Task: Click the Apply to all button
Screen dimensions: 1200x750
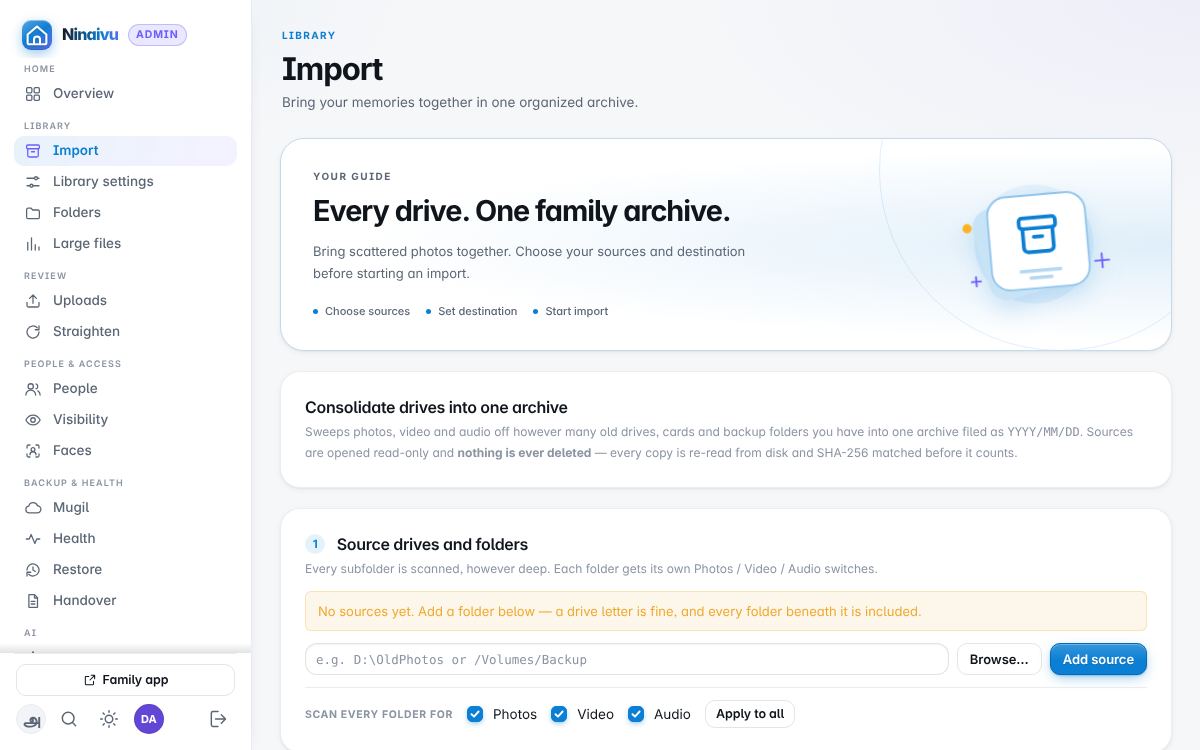Action: point(750,714)
